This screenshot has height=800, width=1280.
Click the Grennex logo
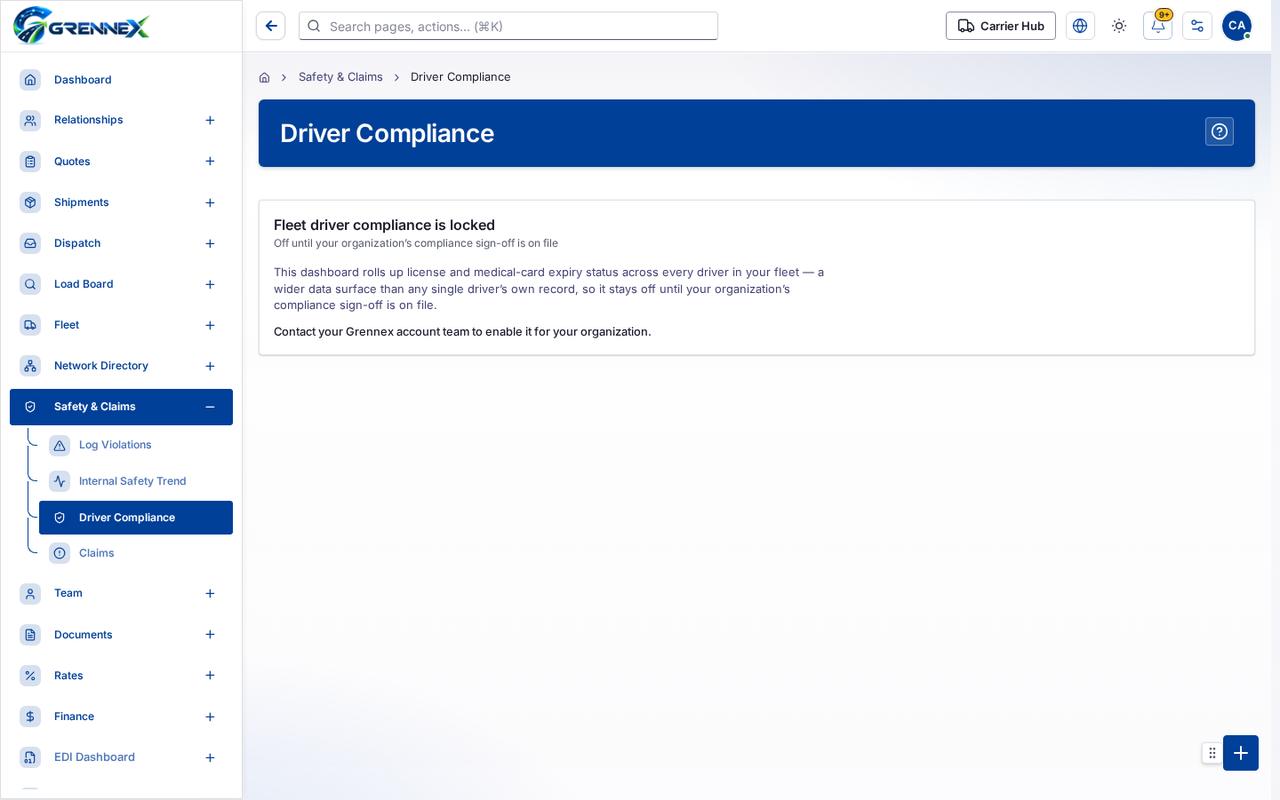click(81, 25)
